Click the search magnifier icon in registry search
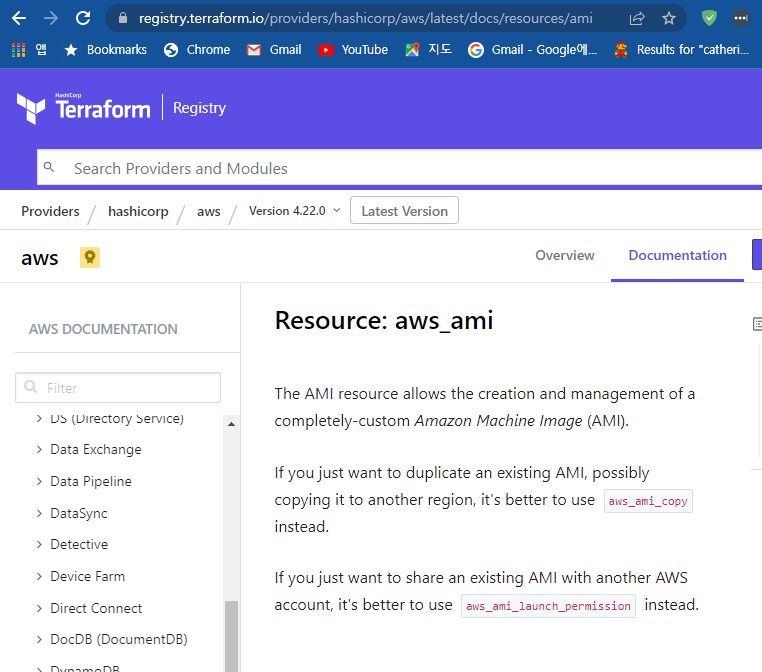 (x=49, y=167)
